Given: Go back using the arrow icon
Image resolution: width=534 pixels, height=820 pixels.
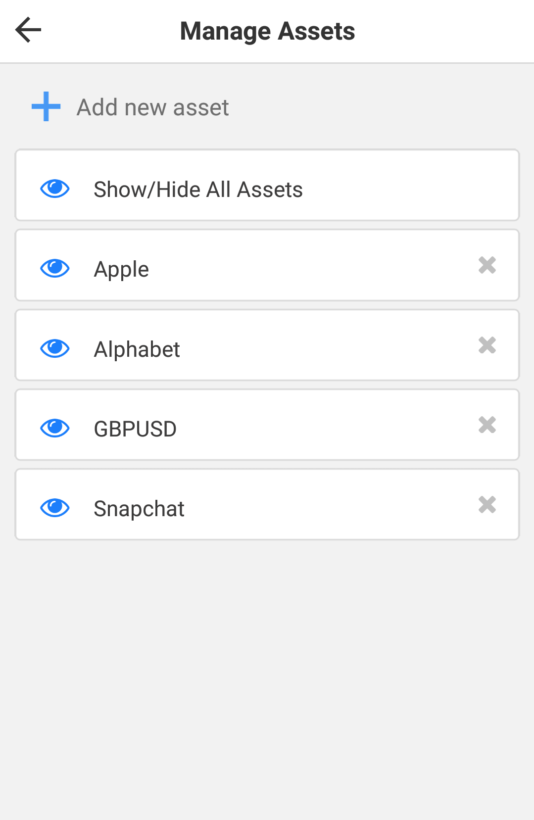Looking at the screenshot, I should [28, 30].
